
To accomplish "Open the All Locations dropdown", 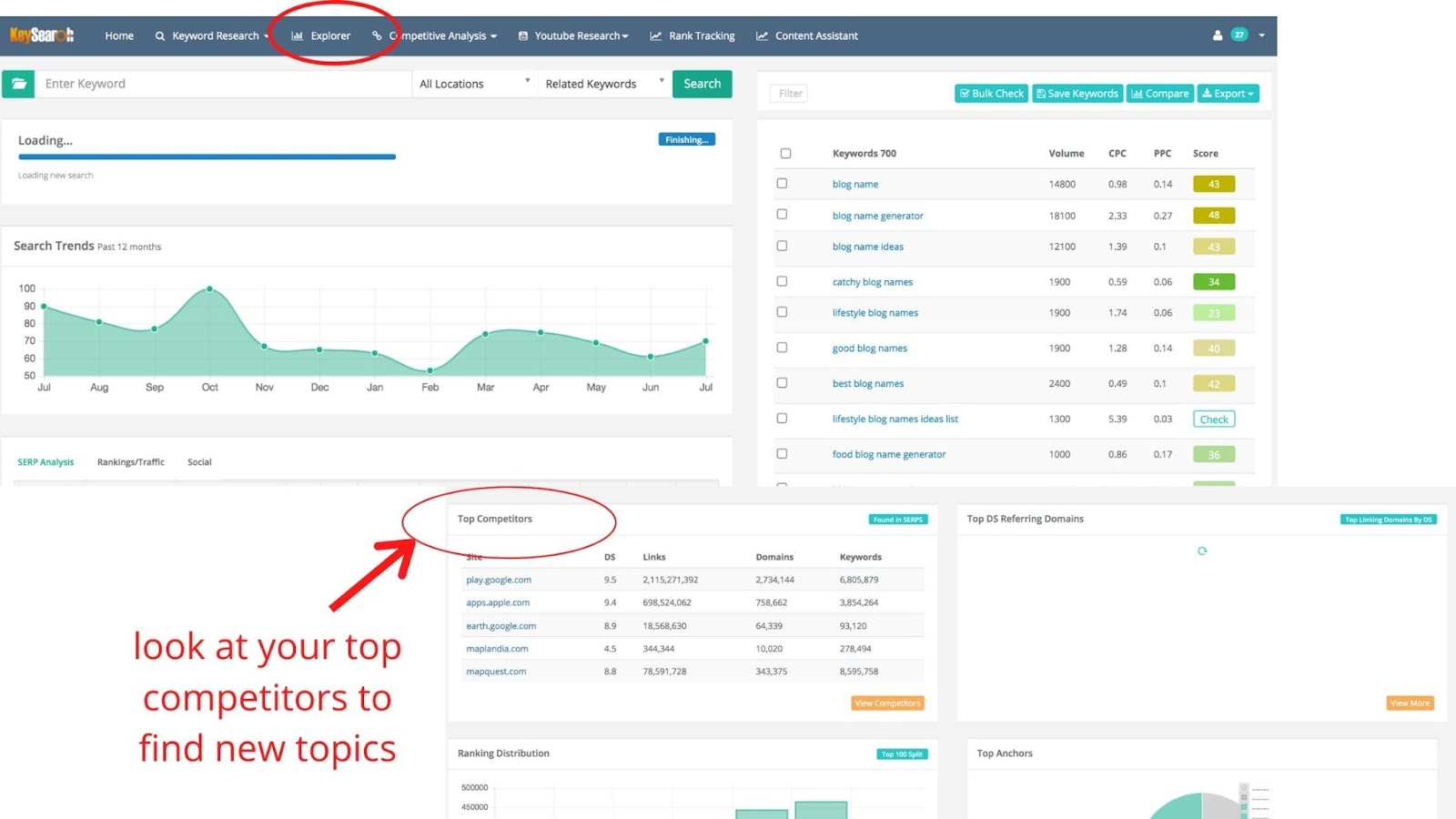I will click(x=474, y=84).
